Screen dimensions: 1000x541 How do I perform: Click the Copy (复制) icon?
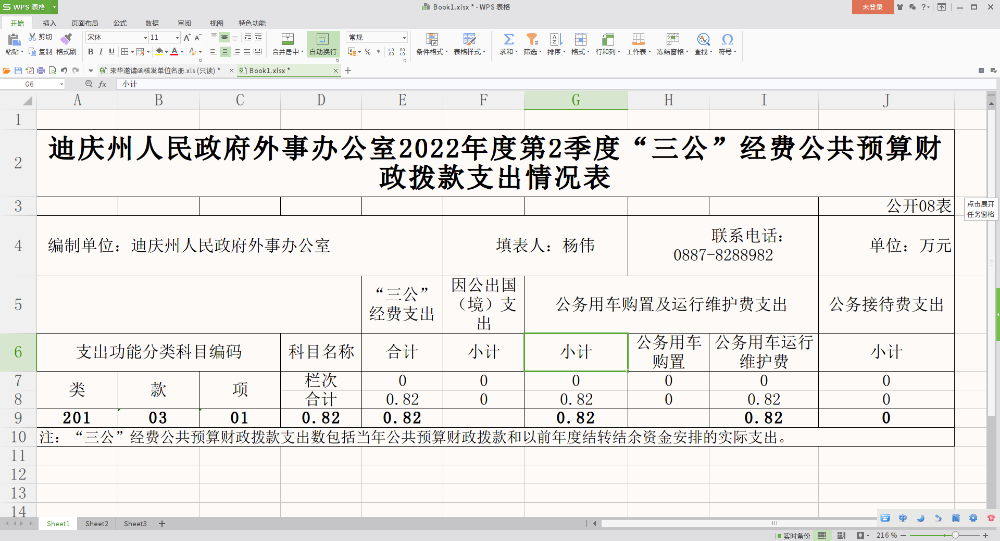point(33,52)
